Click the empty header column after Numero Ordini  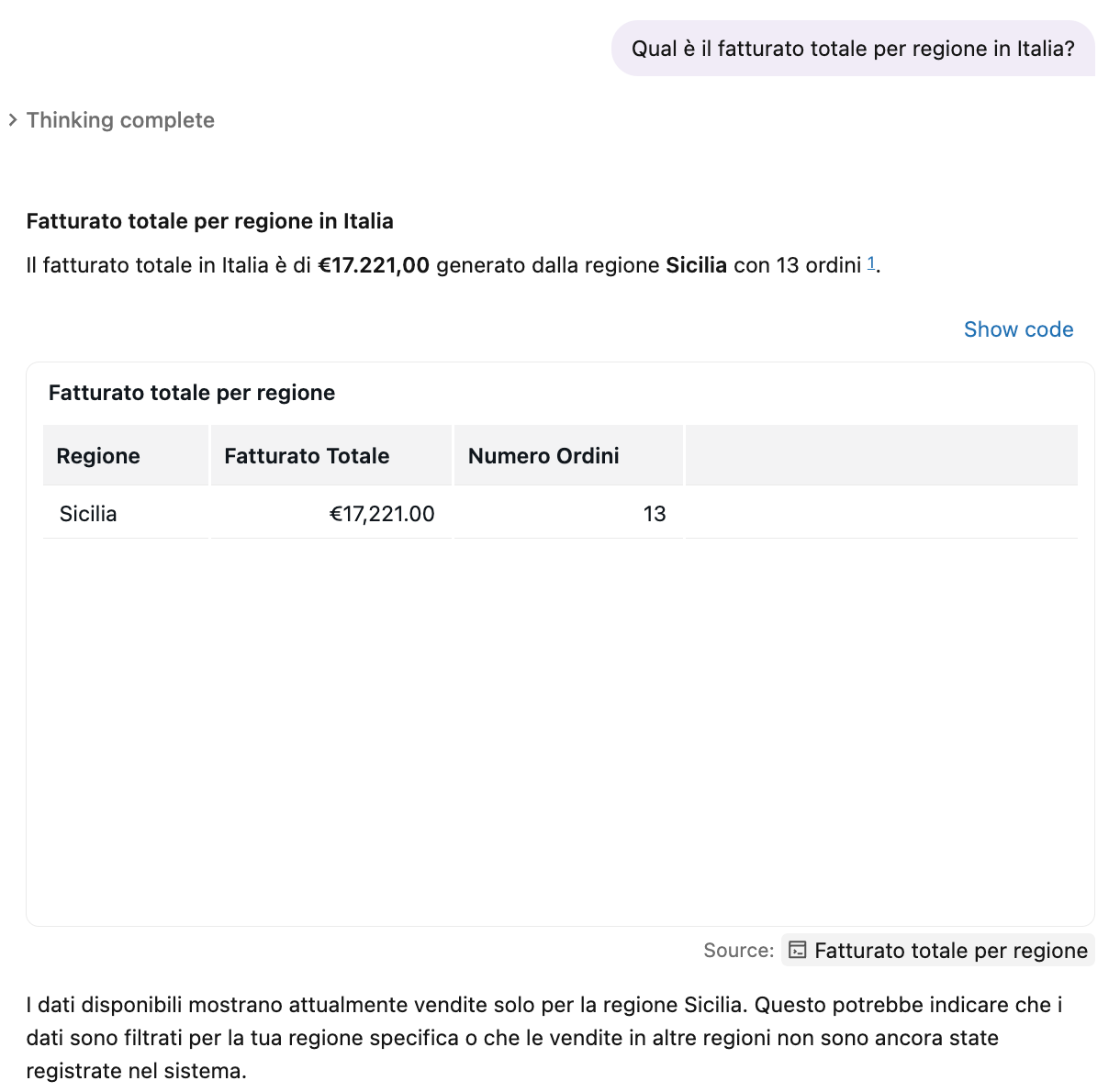pyautogui.click(x=881, y=455)
